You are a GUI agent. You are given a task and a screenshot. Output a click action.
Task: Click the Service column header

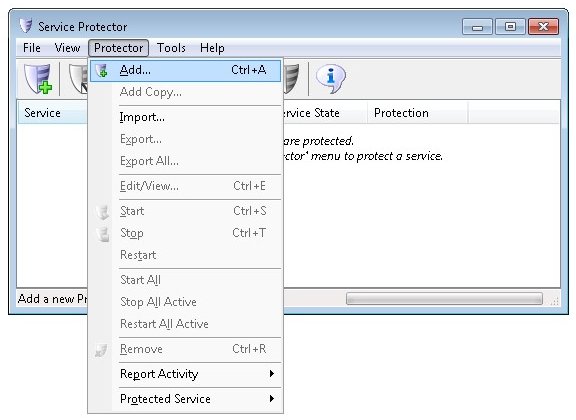coord(53,113)
